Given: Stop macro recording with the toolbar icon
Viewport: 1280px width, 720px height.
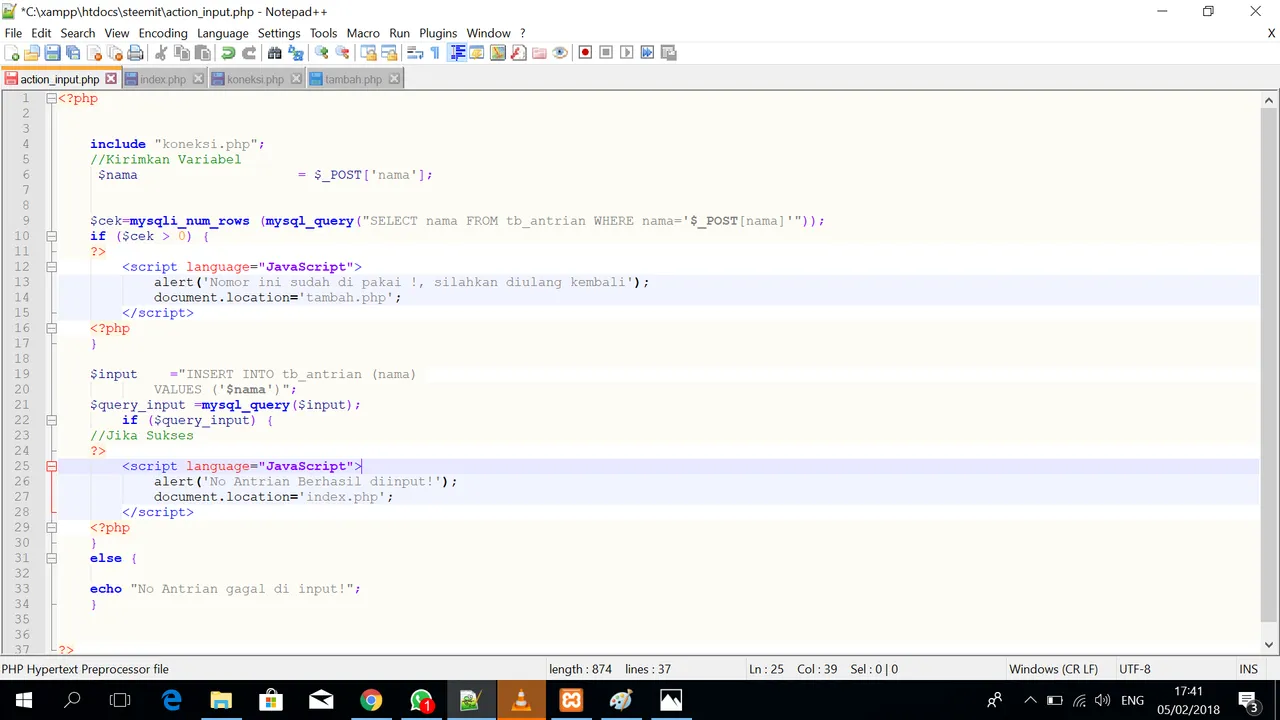Looking at the screenshot, I should (606, 53).
